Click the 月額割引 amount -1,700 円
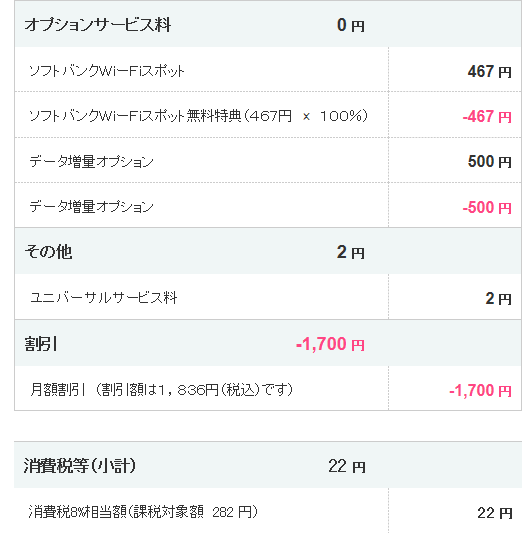Viewport: 528px width, 533px height. tap(480, 390)
